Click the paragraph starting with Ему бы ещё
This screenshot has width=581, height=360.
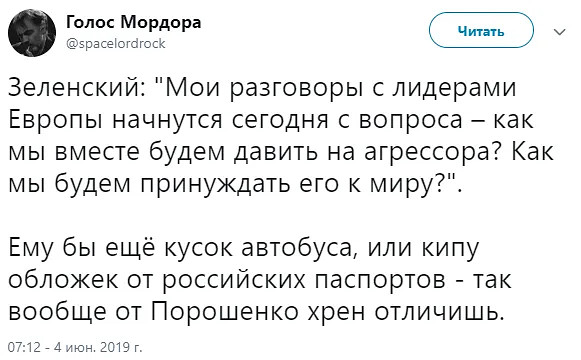click(x=260, y=280)
